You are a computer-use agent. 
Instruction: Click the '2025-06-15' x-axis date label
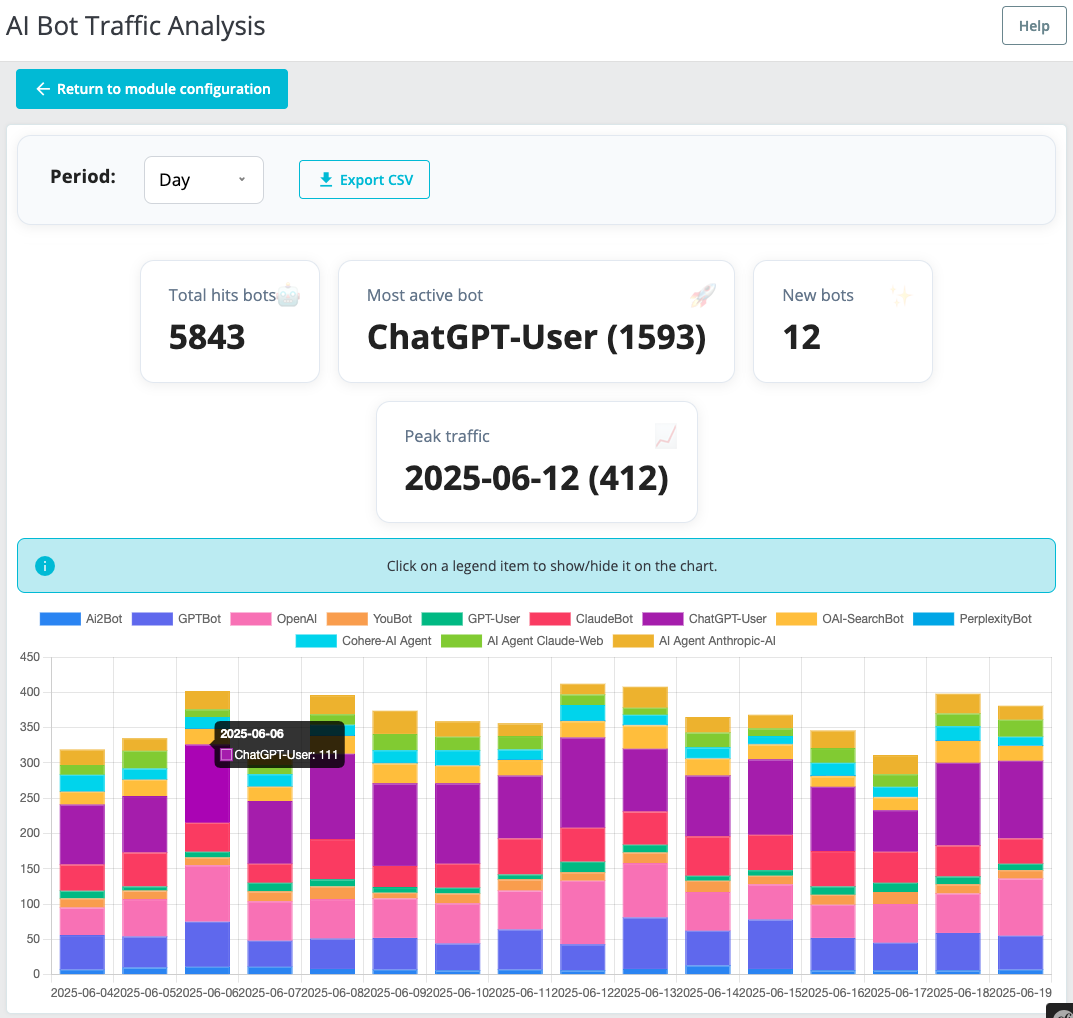[x=770, y=993]
